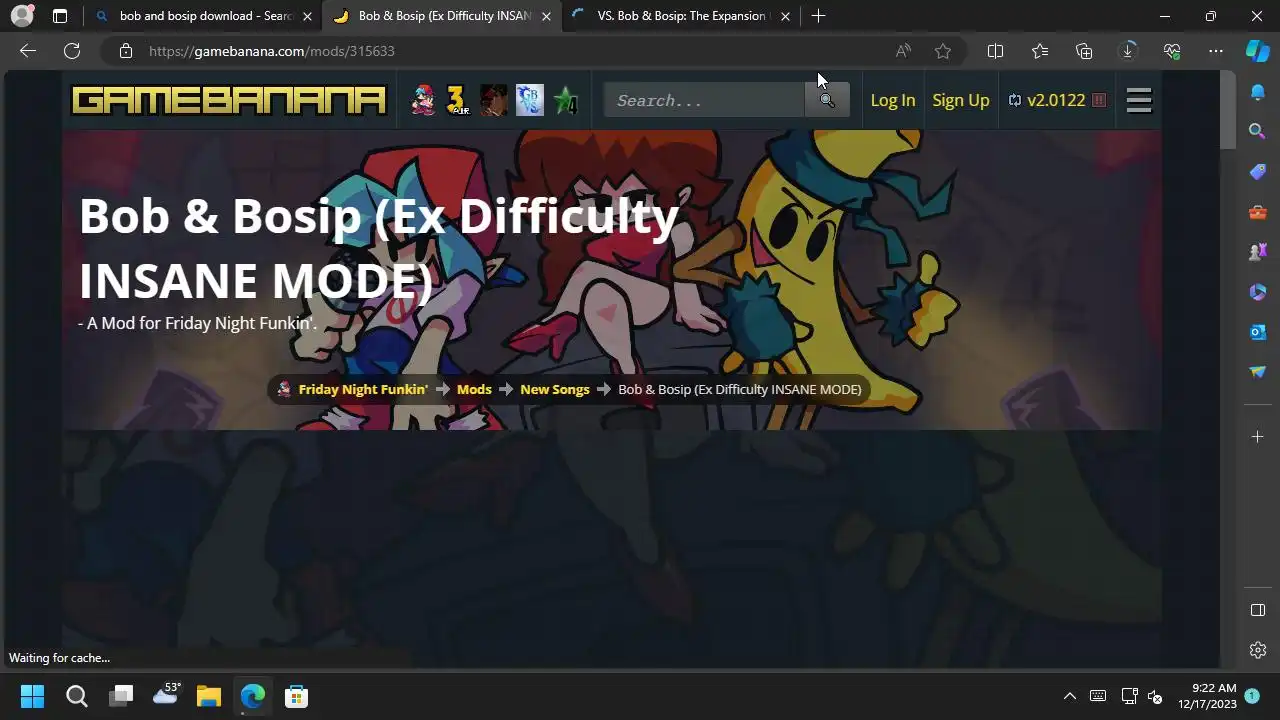Close the VS. Bob & Bosip Expansion tab
Image resolution: width=1280 pixels, height=720 pixels.
(785, 16)
